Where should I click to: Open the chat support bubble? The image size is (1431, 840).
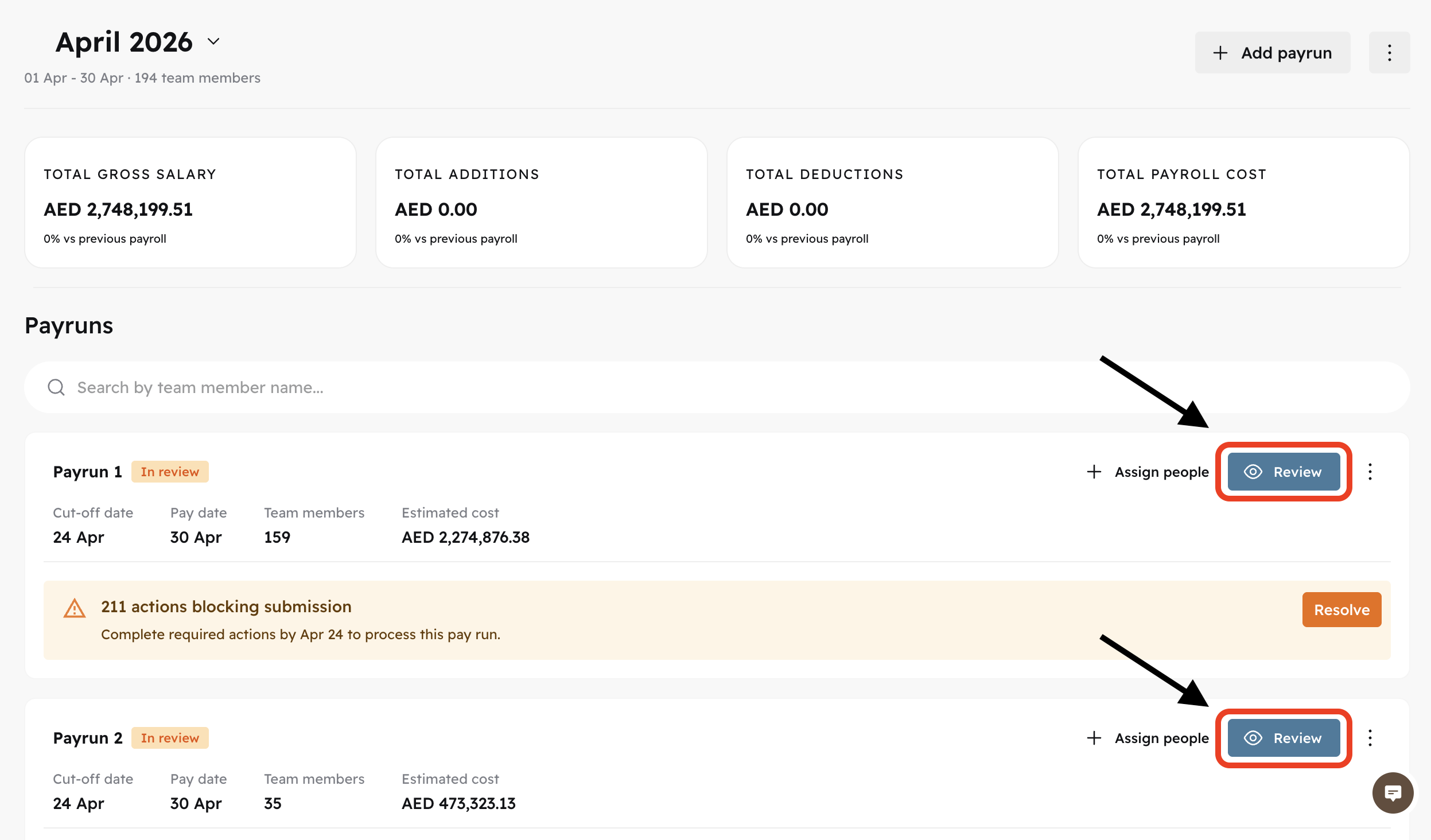[x=1393, y=793]
